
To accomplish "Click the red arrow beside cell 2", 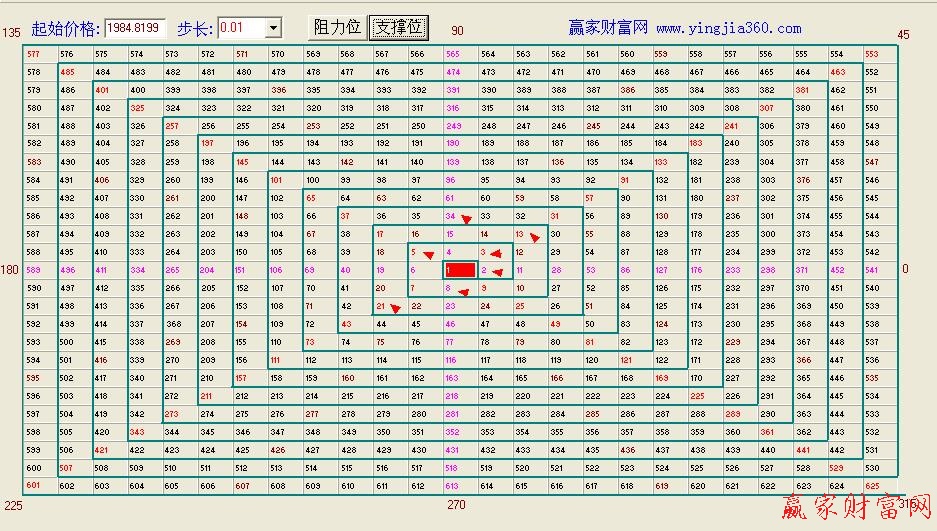I will [x=498, y=271].
